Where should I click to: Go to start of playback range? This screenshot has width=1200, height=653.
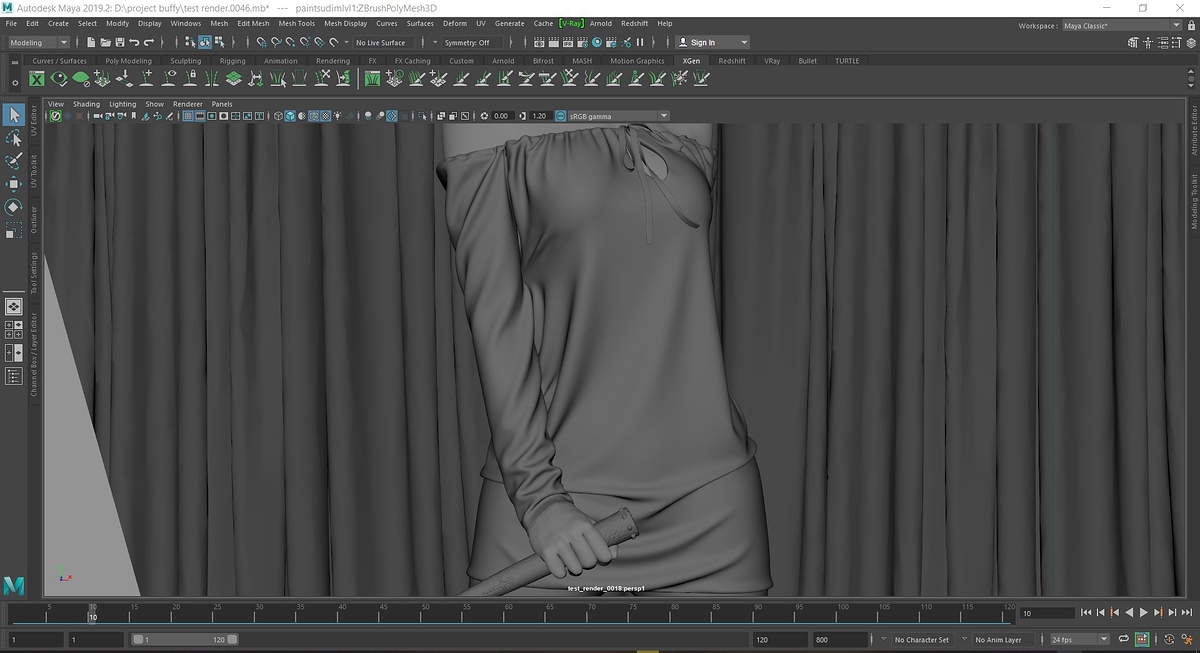(1086, 612)
